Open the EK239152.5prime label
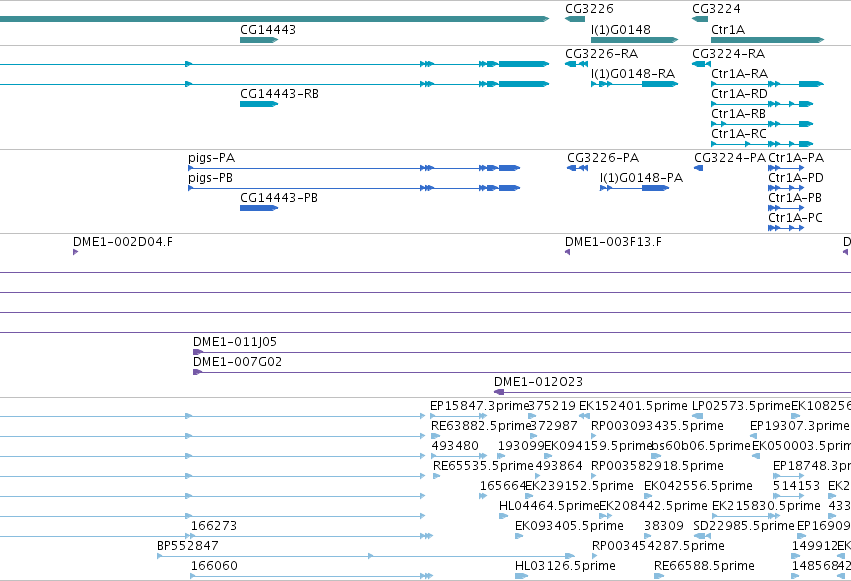The width and height of the screenshot is (851, 581). coord(580,486)
